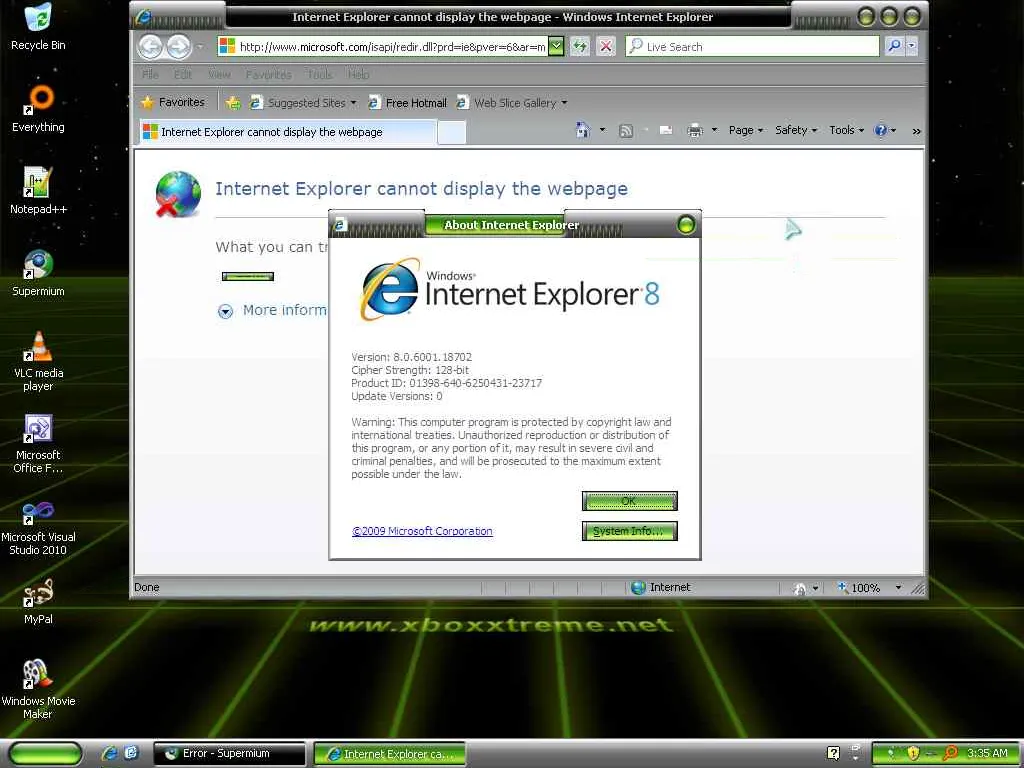Click inside the Live Search box
Image resolution: width=1024 pixels, height=768 pixels.
click(752, 46)
